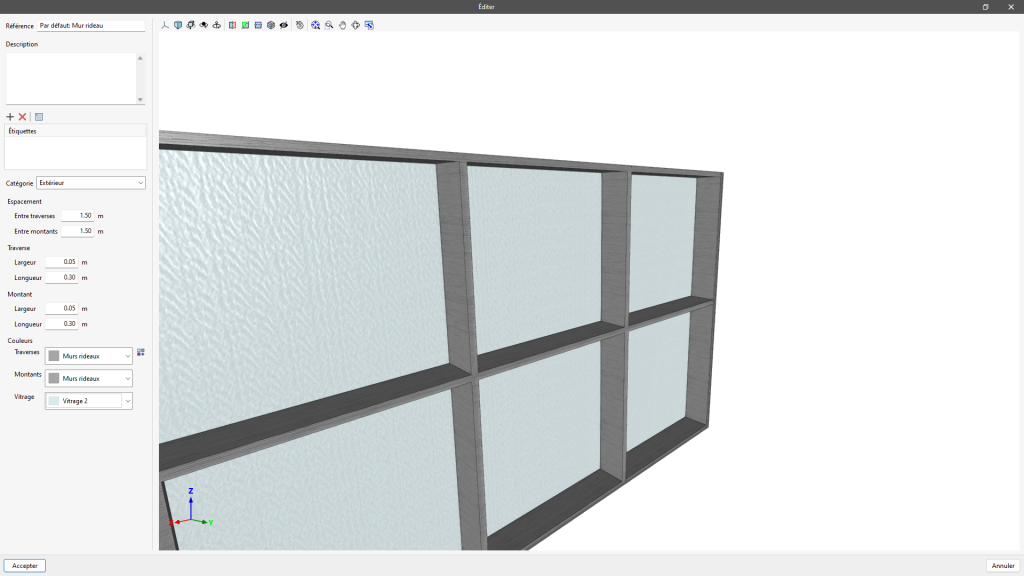Click the axes view icon in toolbar

(165, 25)
